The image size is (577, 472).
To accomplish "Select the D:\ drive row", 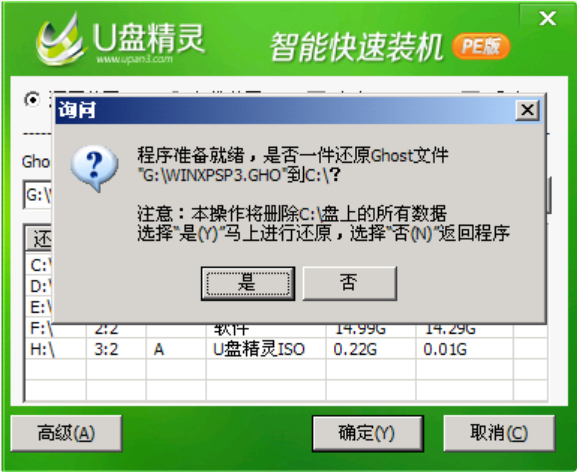I will pos(39,286).
